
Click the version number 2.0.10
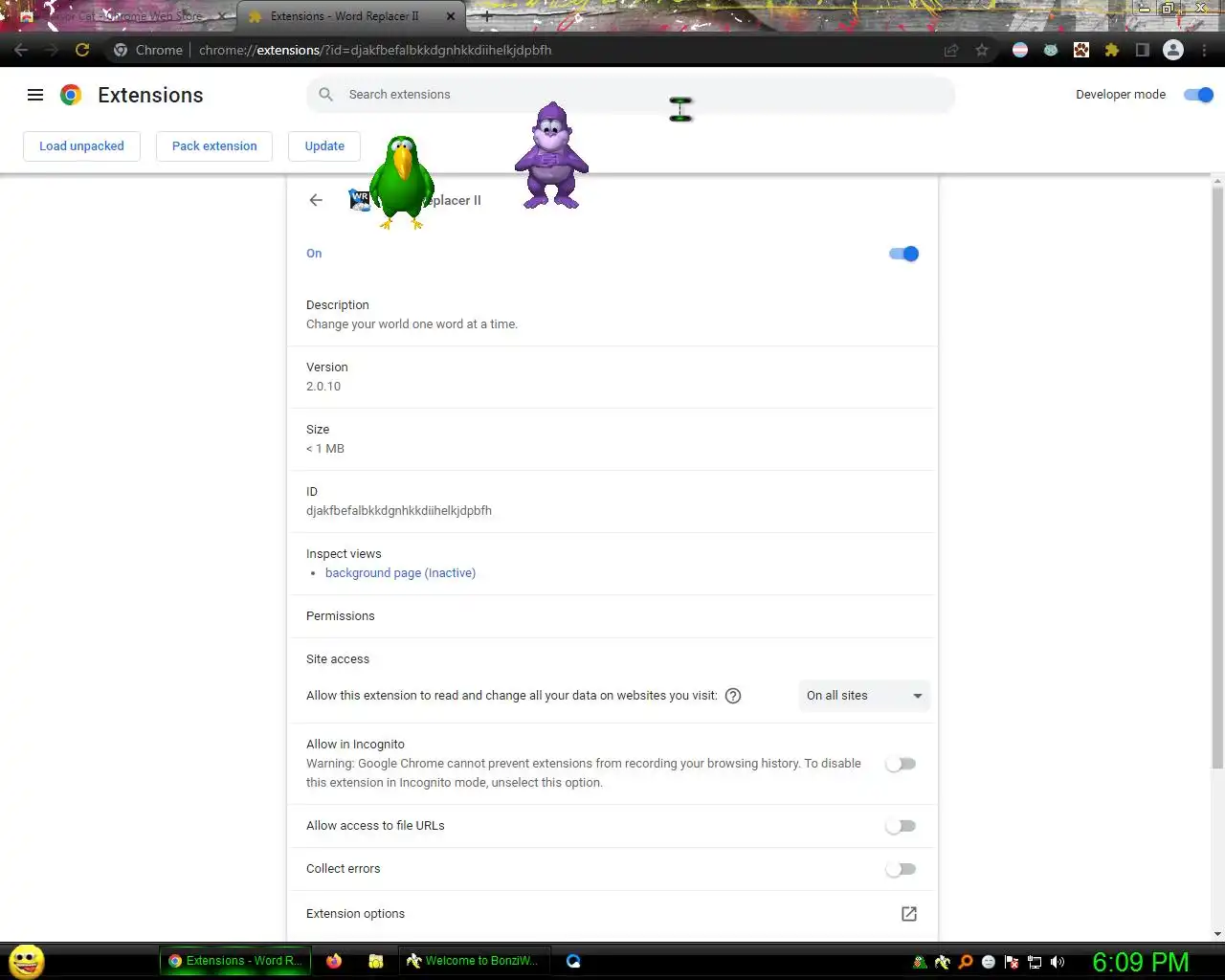pos(323,387)
